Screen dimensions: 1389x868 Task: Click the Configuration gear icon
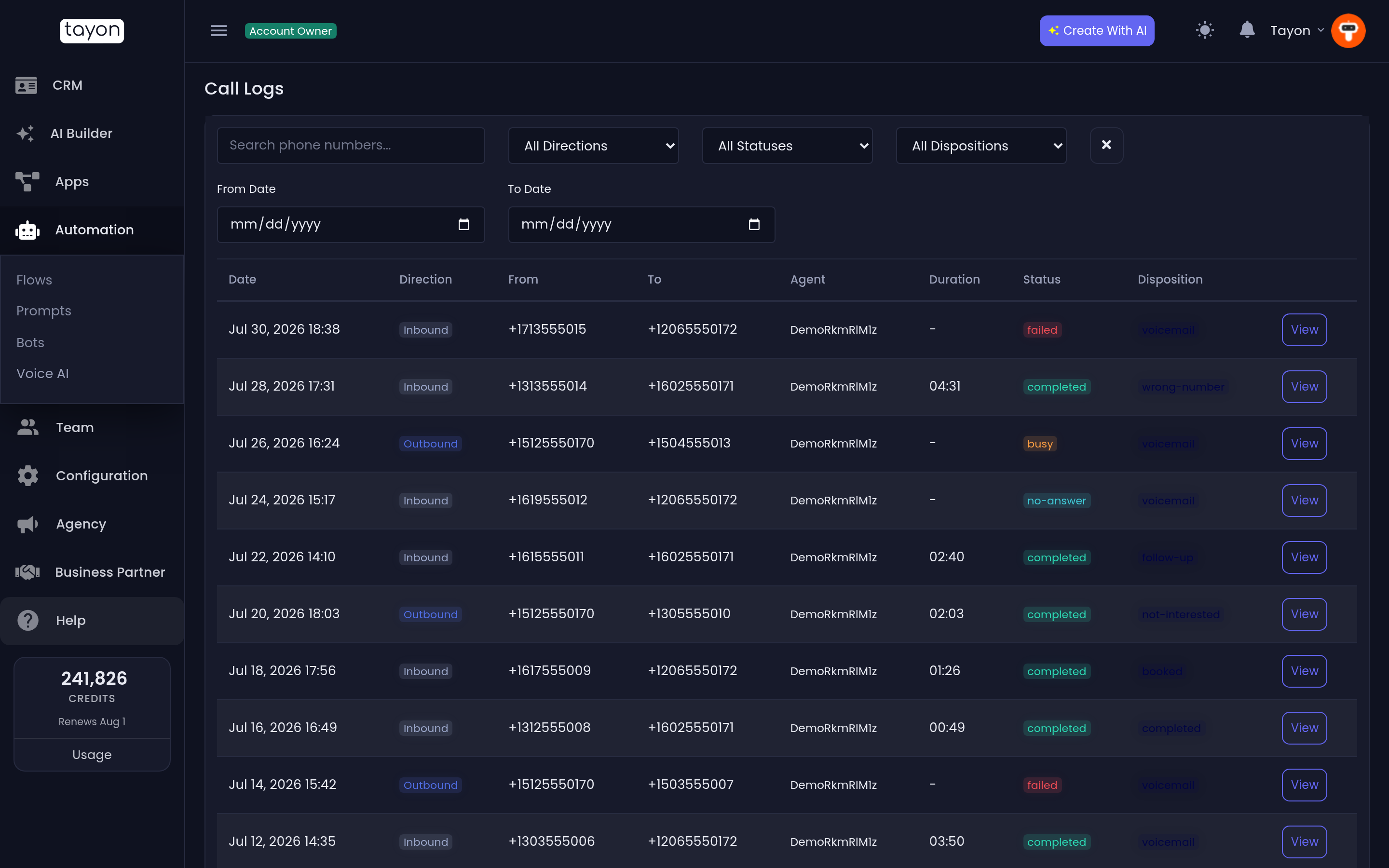27,475
